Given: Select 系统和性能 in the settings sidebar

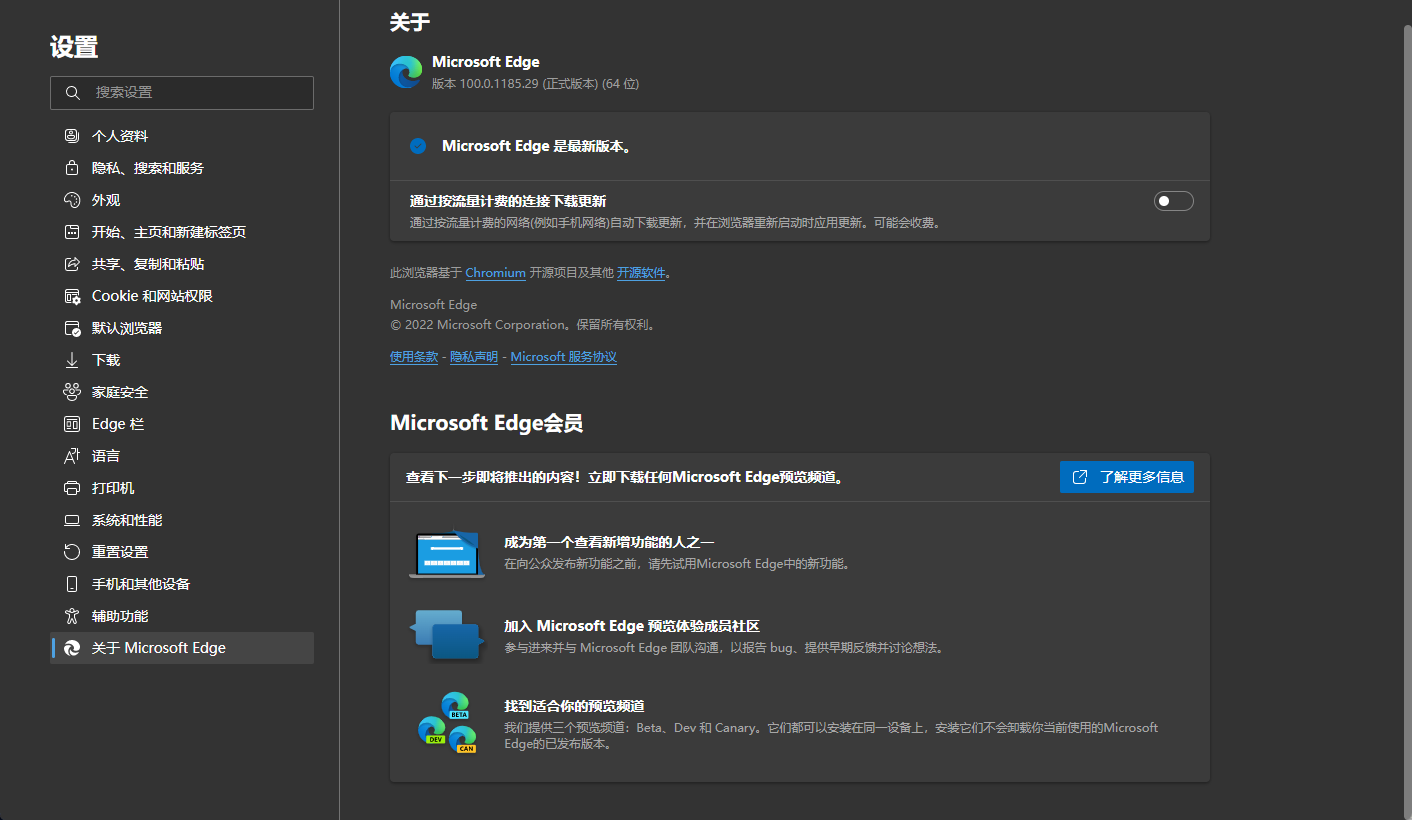Looking at the screenshot, I should tap(127, 520).
